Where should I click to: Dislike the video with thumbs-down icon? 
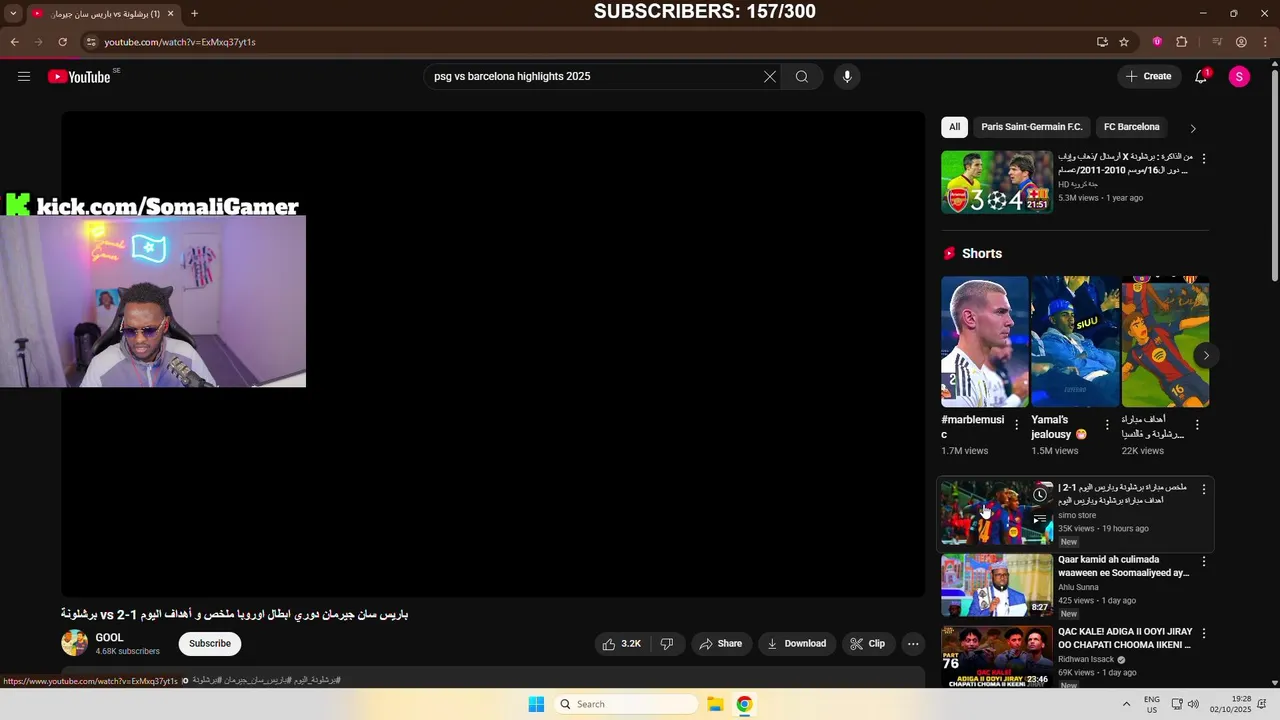pos(667,644)
